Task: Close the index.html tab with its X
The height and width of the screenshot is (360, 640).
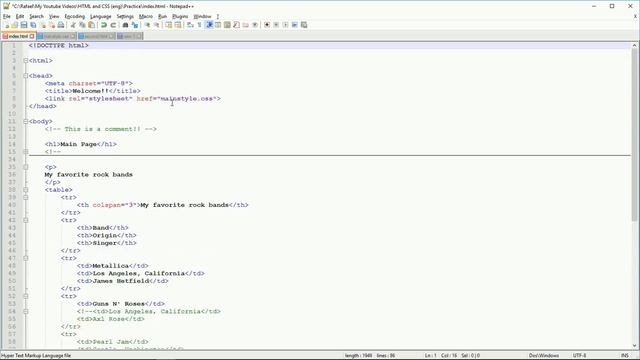Action: pos(32,36)
